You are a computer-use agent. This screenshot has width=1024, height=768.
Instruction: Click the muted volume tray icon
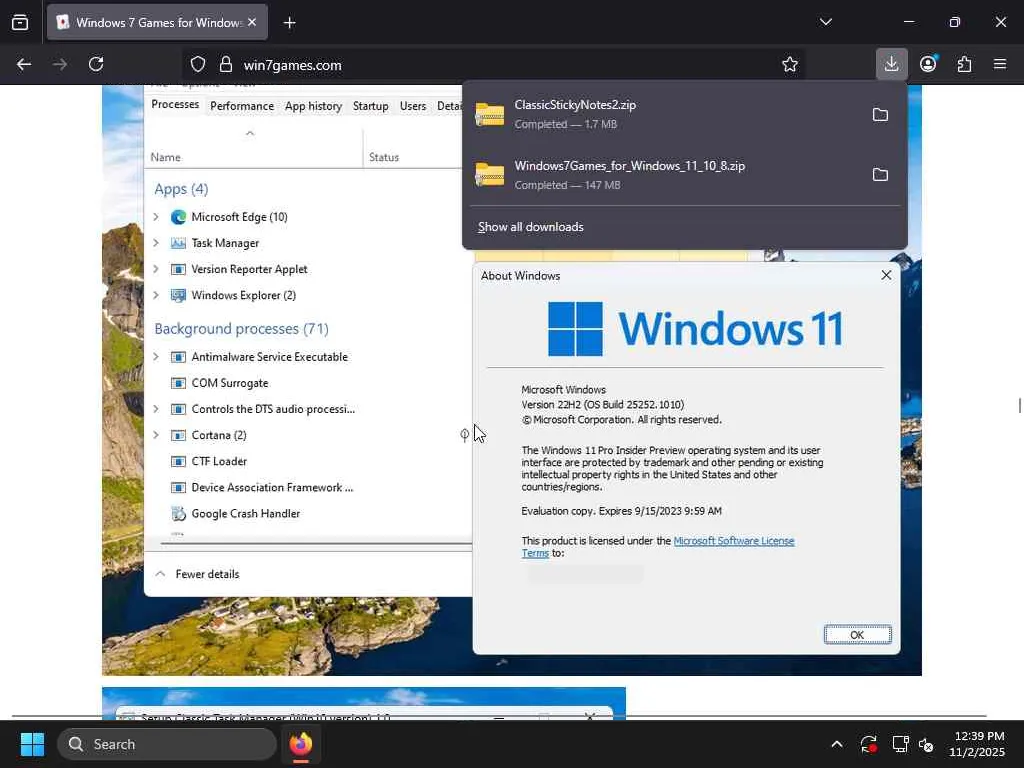926,744
